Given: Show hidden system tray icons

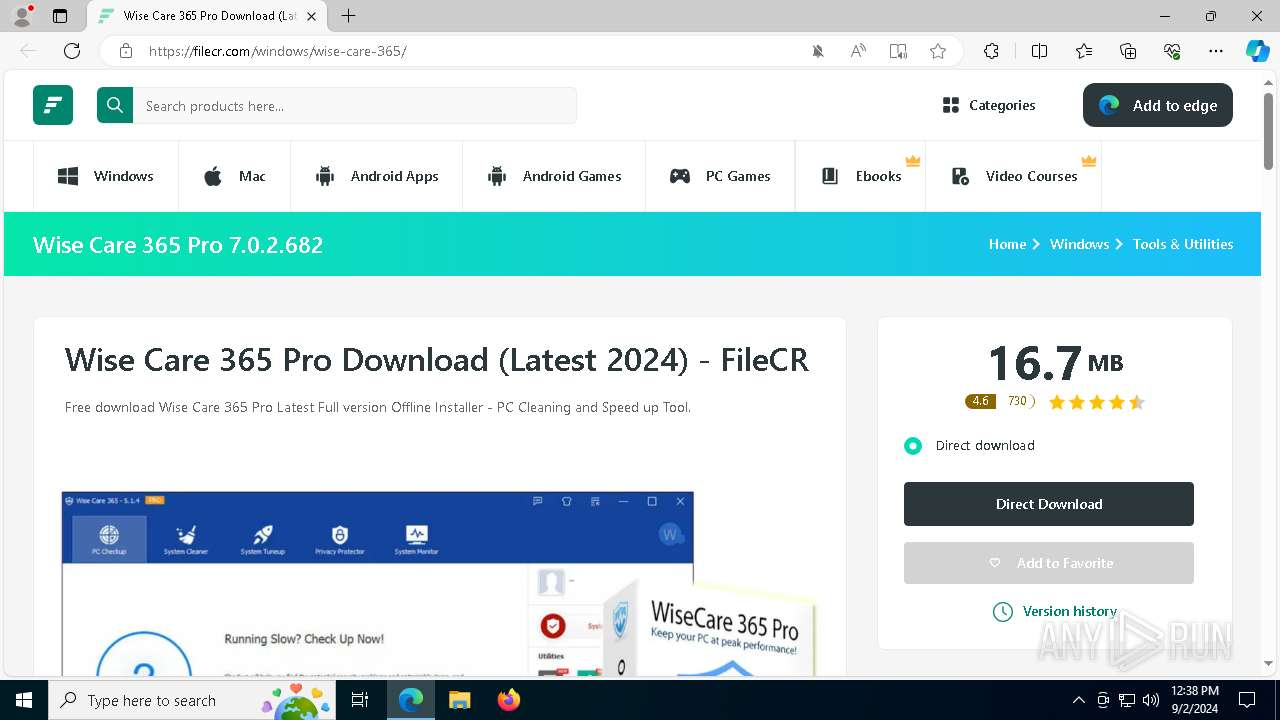Looking at the screenshot, I should [1078, 700].
